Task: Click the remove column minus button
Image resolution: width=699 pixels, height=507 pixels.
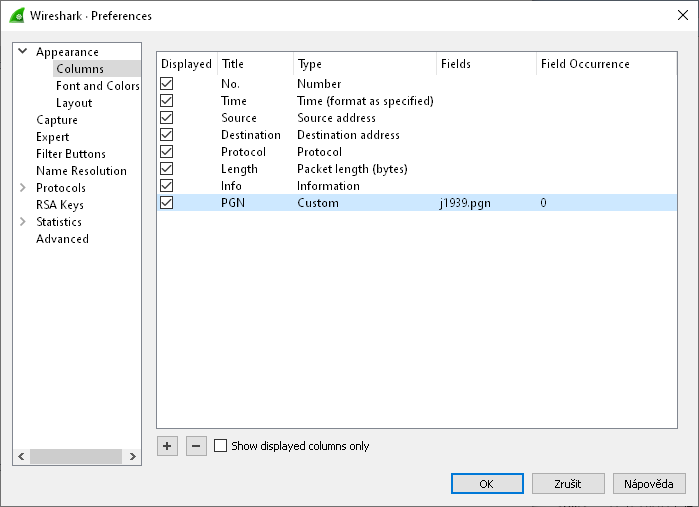Action: (x=196, y=446)
